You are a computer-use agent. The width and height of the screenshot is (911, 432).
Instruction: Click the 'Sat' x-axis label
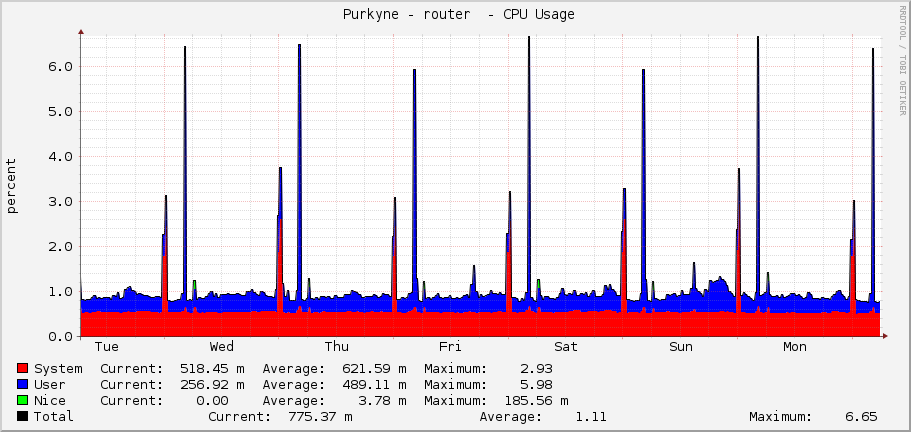pos(566,347)
